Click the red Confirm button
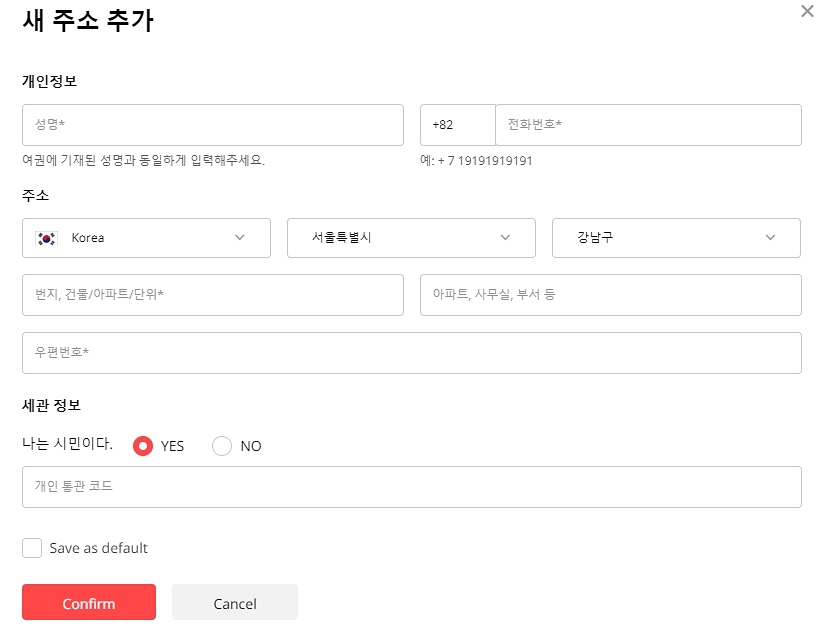 [89, 602]
